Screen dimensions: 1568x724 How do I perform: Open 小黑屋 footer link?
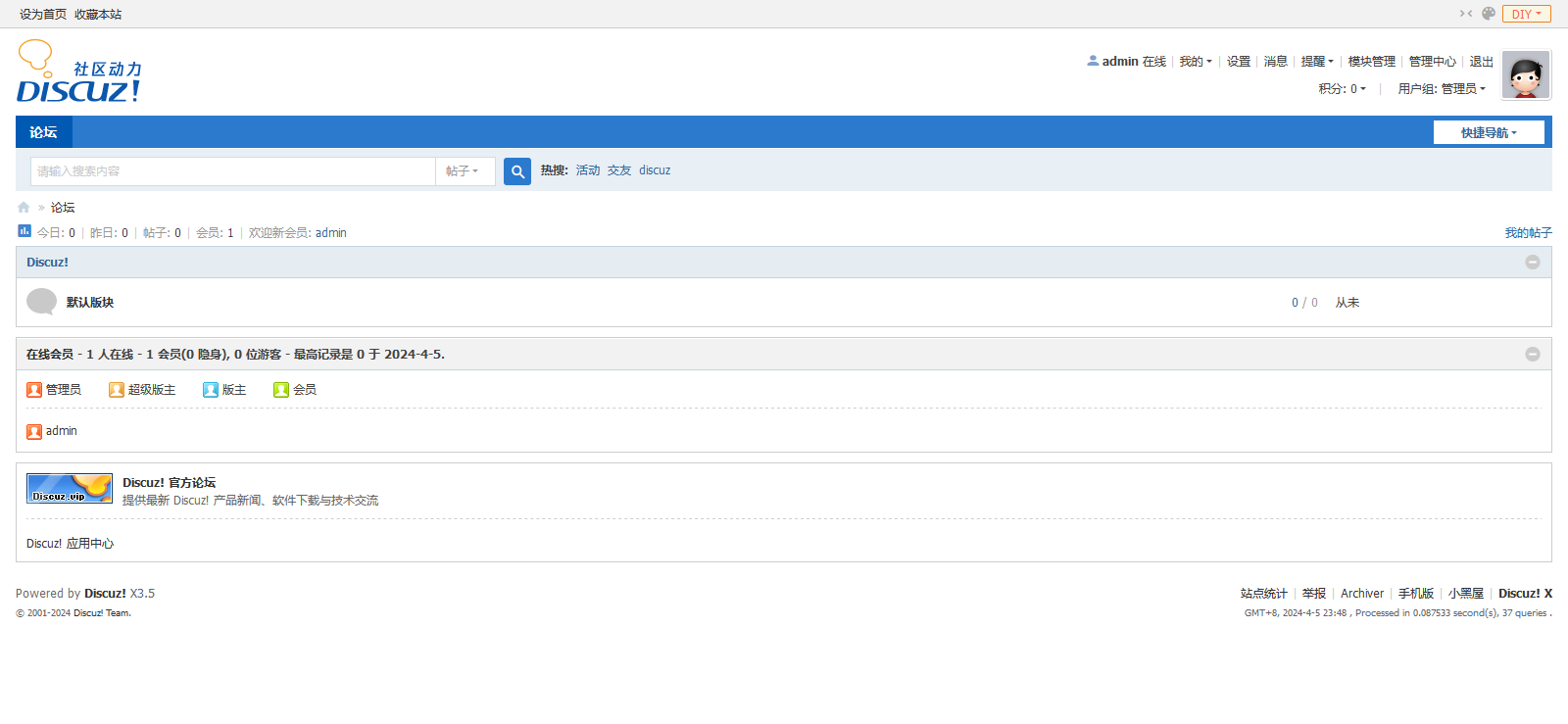[1466, 594]
